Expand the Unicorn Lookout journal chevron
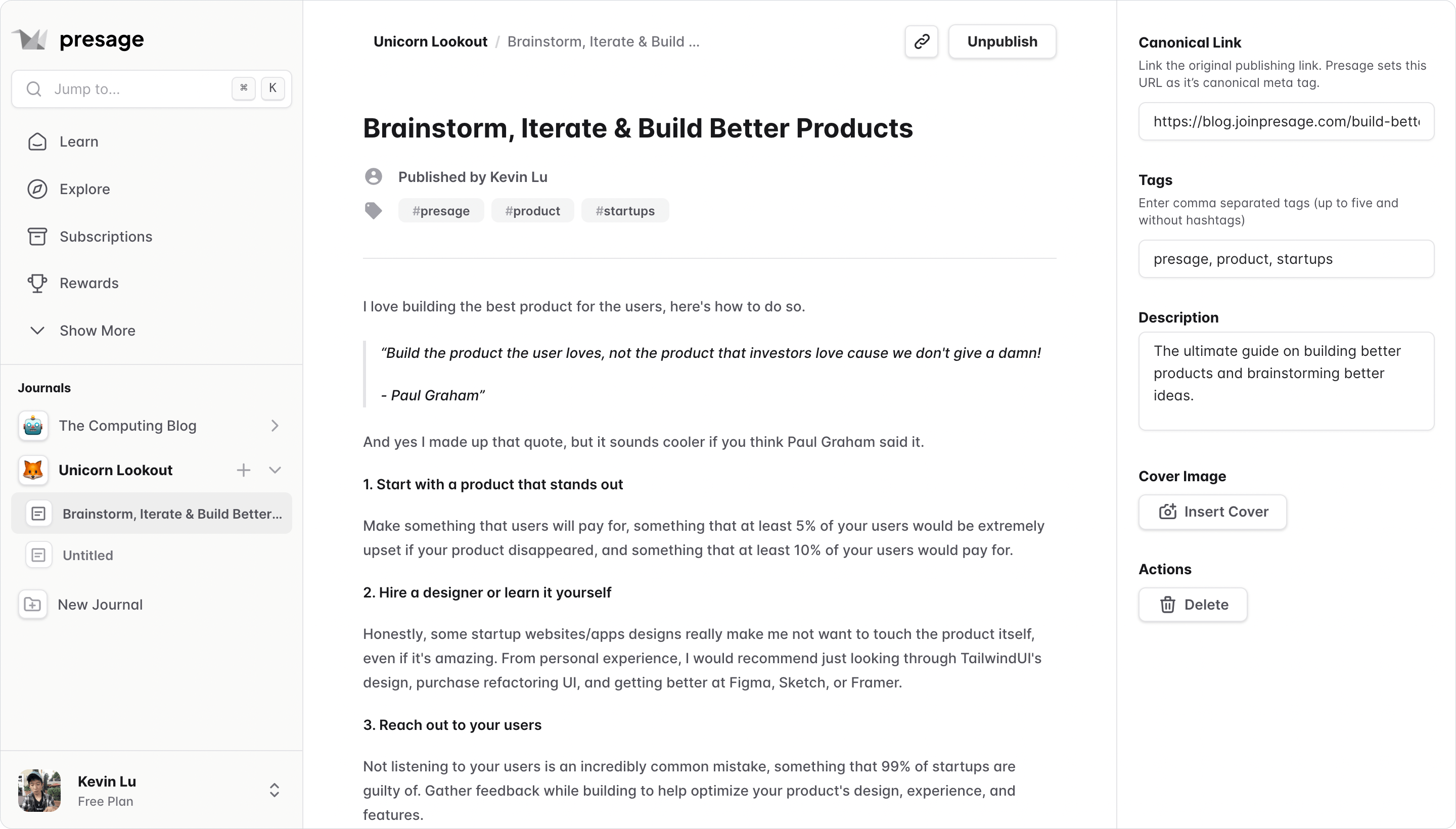Screen dimensions: 1456x829 coord(275,470)
